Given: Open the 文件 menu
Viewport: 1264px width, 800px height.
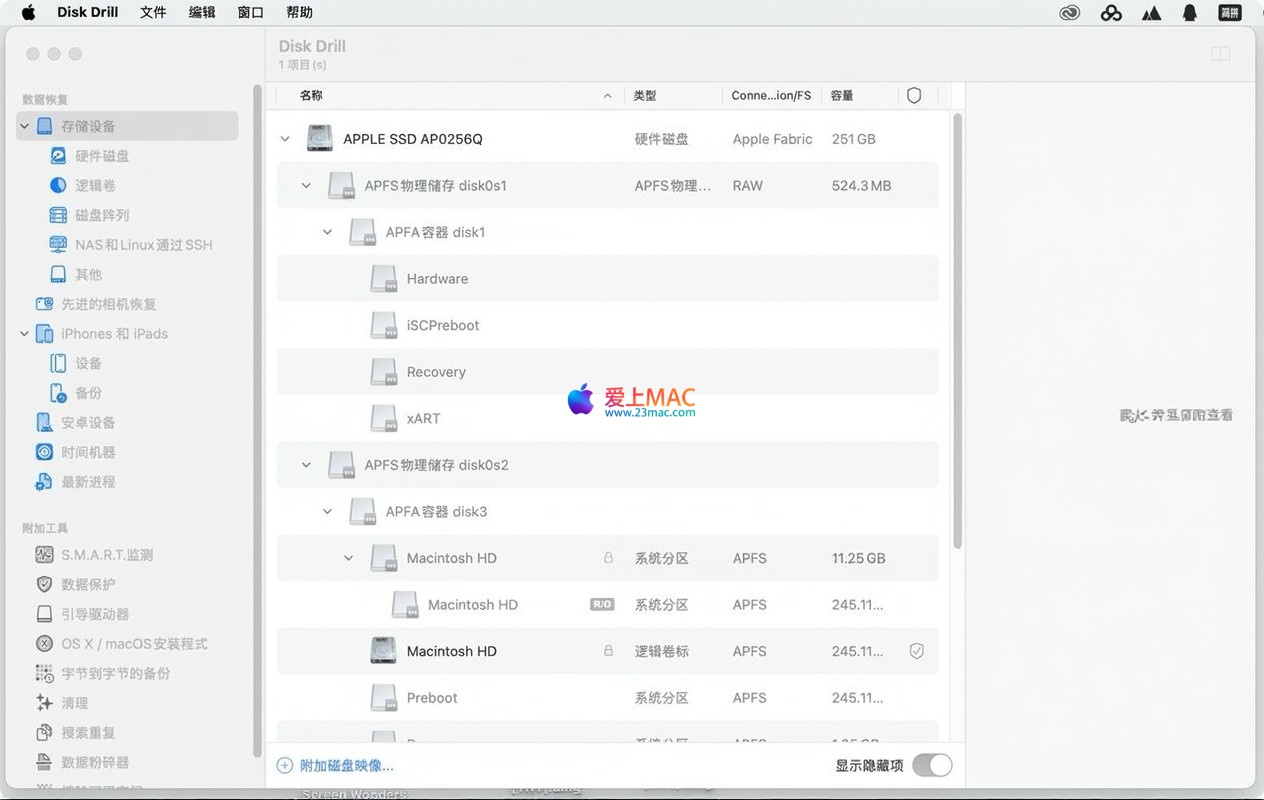Looking at the screenshot, I should tap(153, 13).
